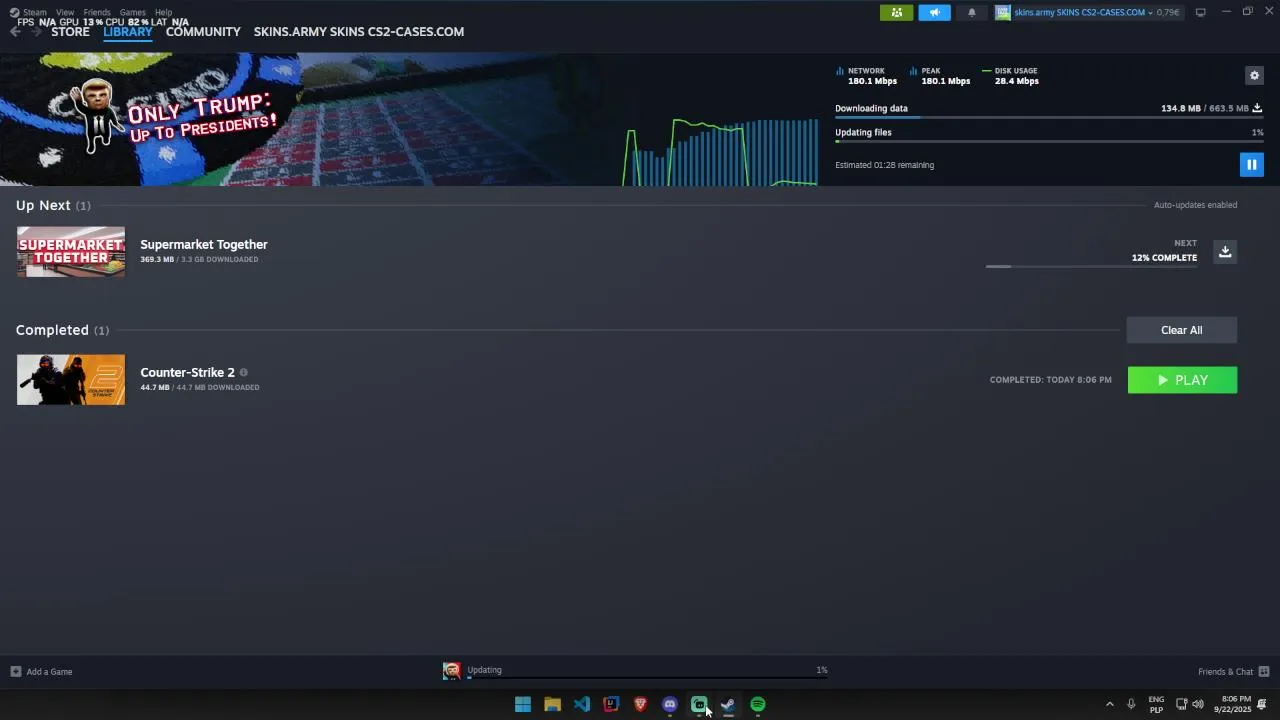The image size is (1280, 720).
Task: Click Completed section heading
Action: click(x=52, y=330)
